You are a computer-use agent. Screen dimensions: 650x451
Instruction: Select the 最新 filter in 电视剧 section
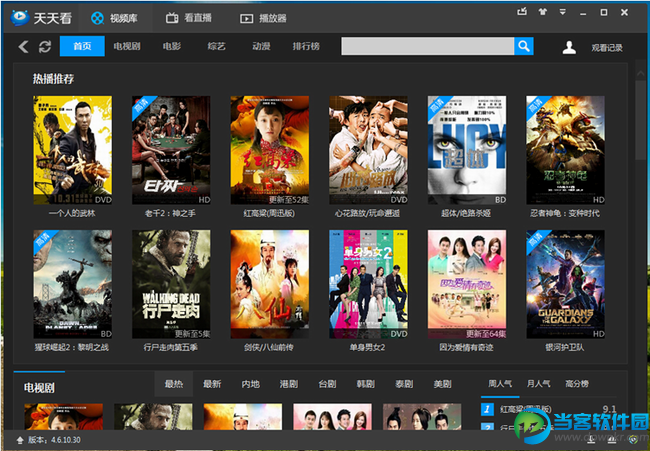212,384
